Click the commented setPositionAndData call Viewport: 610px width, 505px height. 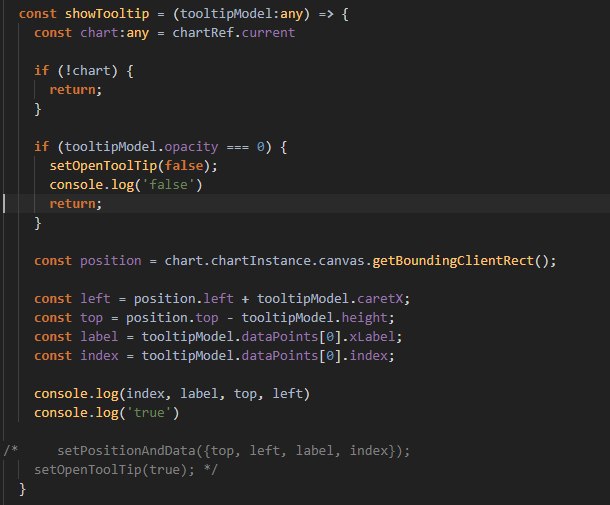pyautogui.click(x=233, y=451)
